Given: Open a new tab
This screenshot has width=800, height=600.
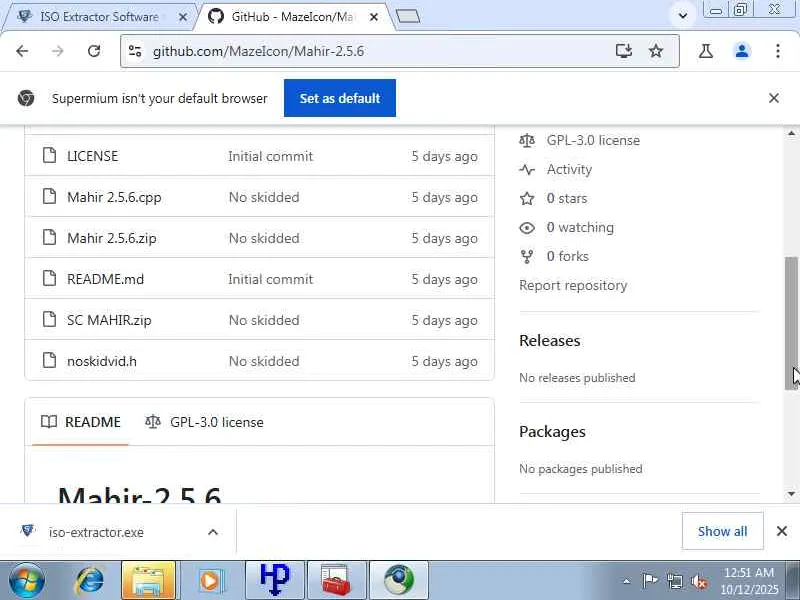Looking at the screenshot, I should coord(408,17).
